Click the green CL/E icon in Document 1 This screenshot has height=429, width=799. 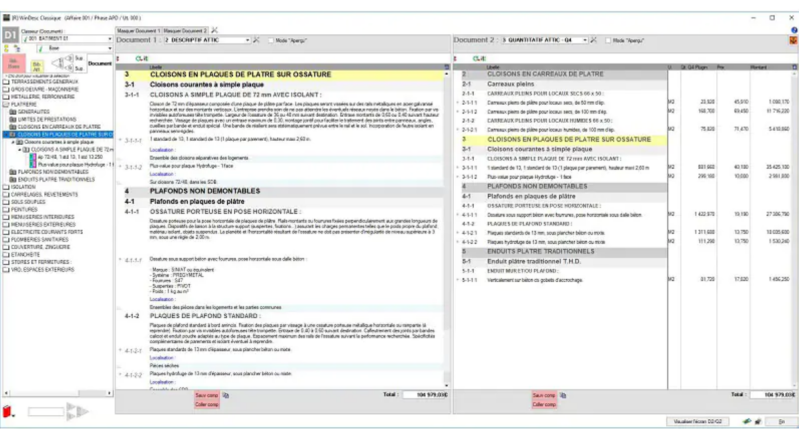coord(142,59)
